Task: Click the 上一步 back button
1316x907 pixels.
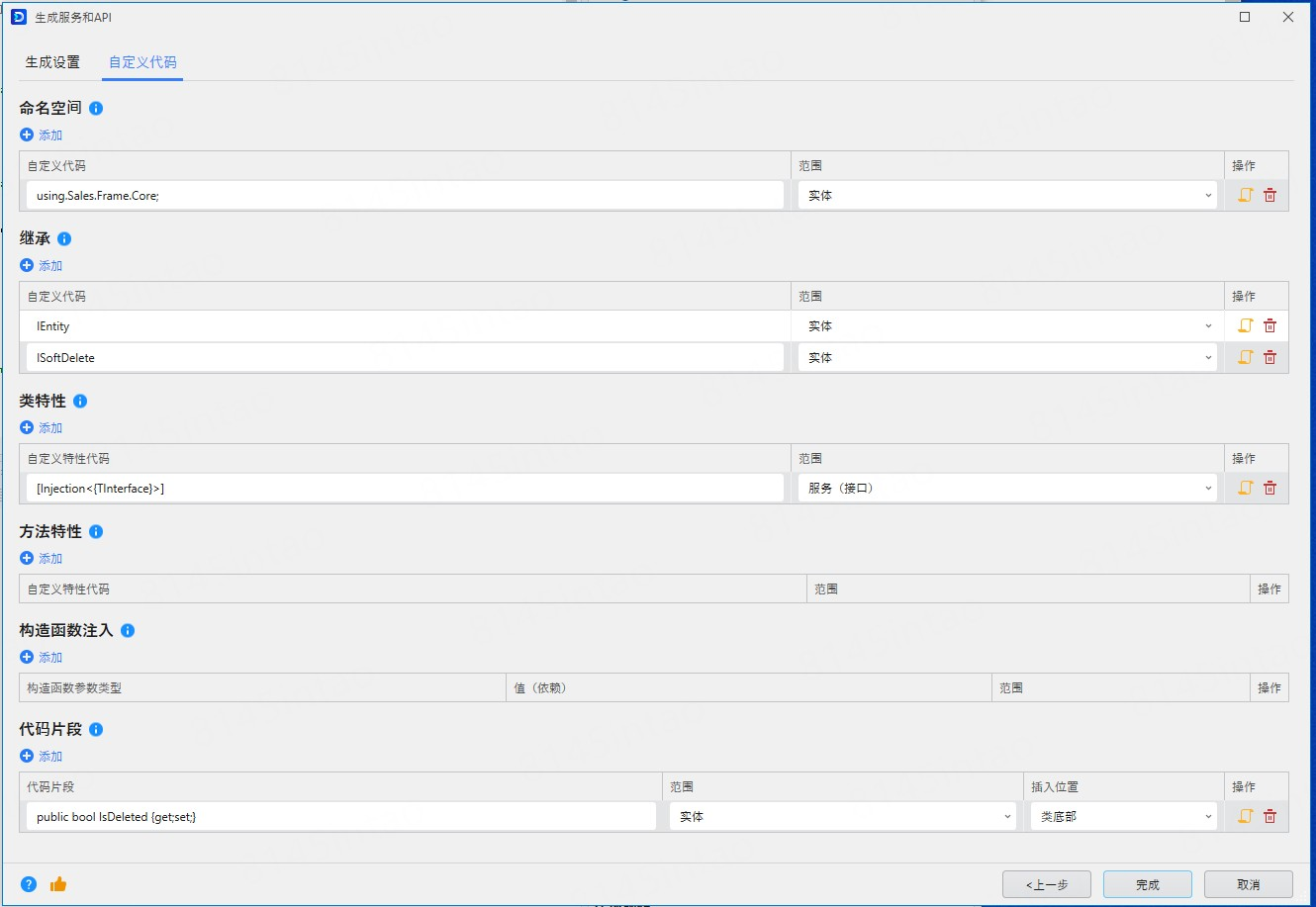Action: [x=1046, y=884]
